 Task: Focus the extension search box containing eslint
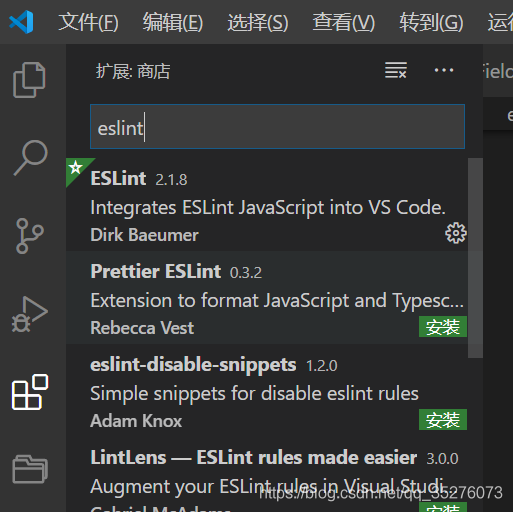click(x=277, y=127)
